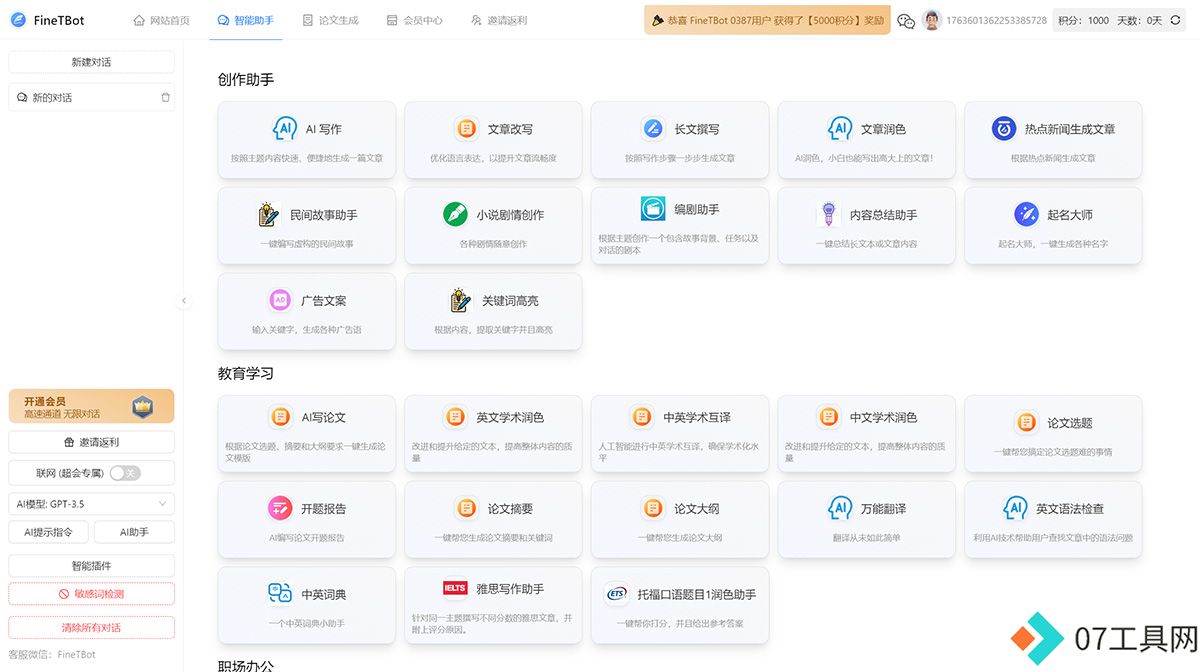Collapse the sidebar with the arrow handle
1200x672 pixels.
pos(183,300)
